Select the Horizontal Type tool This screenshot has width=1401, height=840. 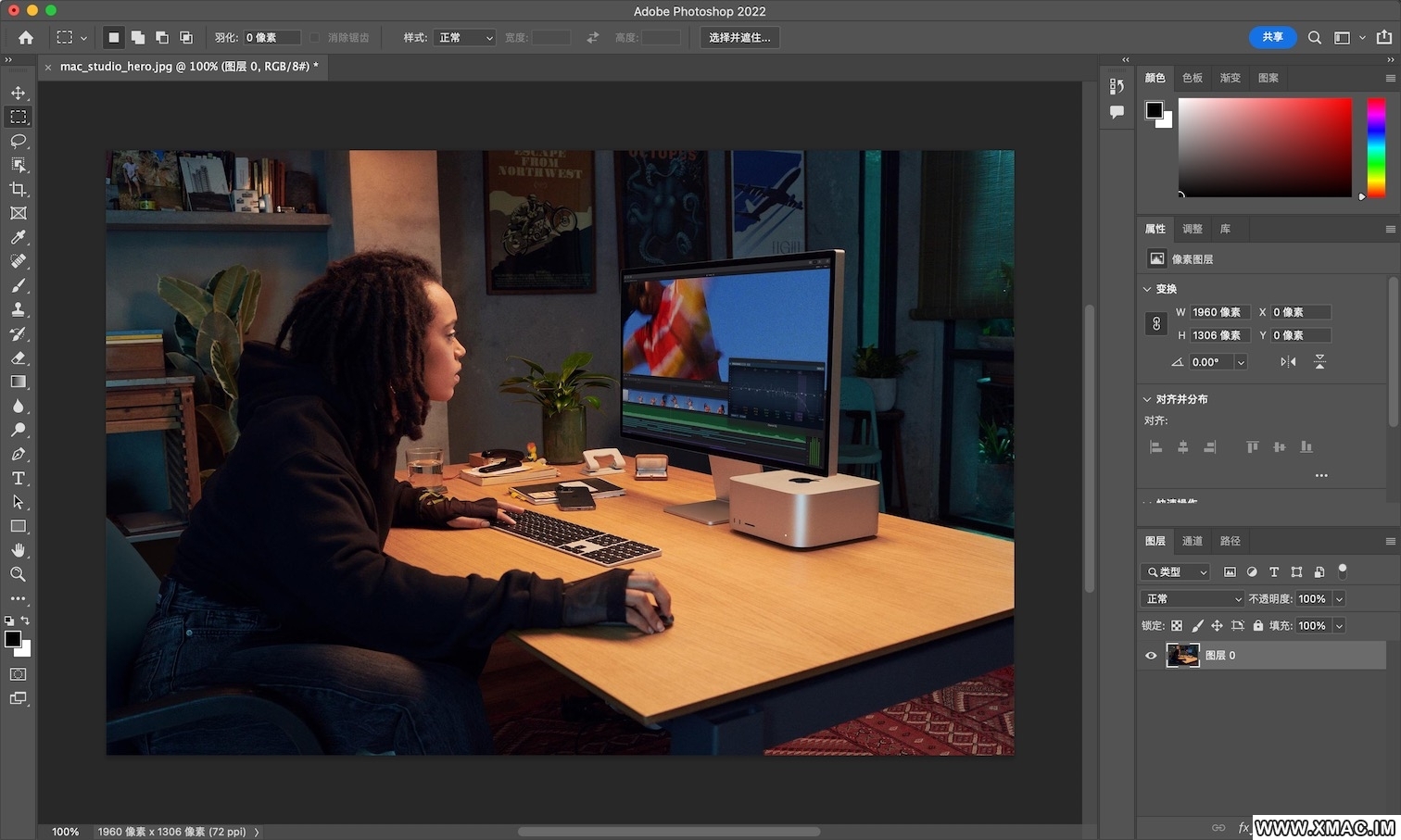click(19, 478)
